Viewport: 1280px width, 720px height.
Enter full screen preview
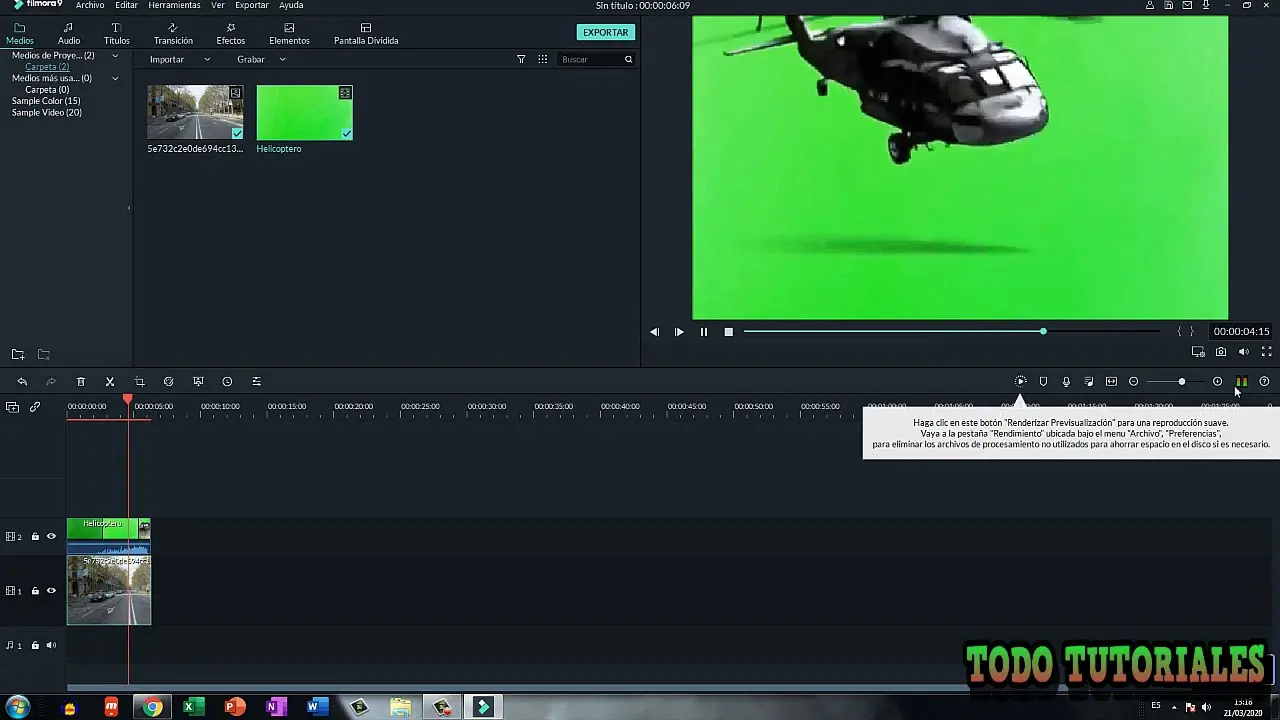click(x=1266, y=352)
